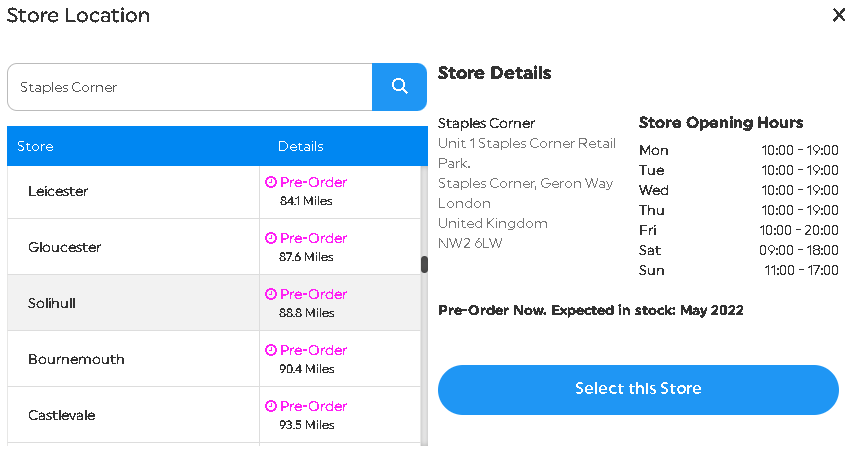Open Pre-Order link for Leicester
Screen dimensions: 859x454
(x=313, y=182)
